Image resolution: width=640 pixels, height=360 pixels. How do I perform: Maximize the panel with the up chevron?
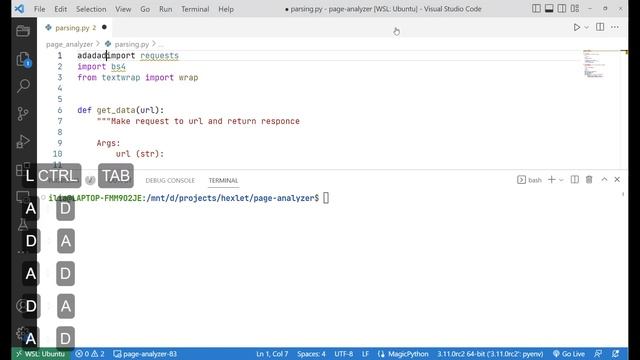tap(604, 180)
